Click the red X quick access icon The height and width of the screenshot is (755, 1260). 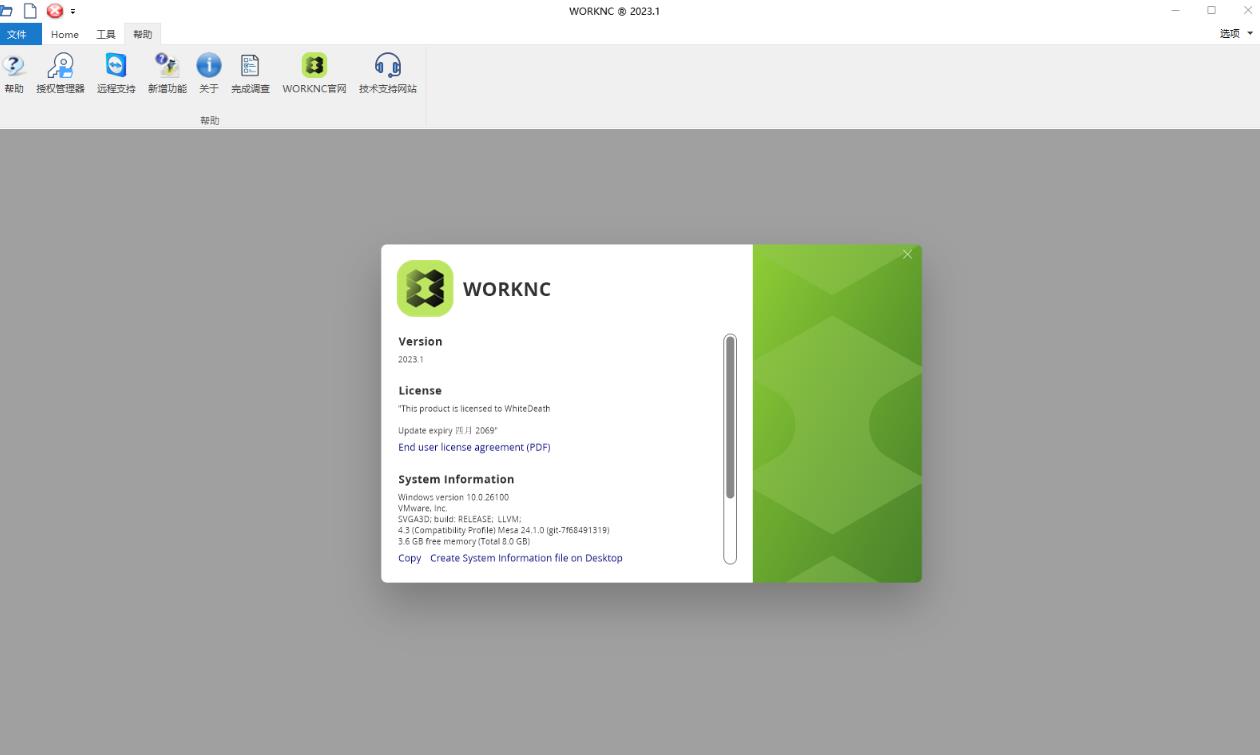pos(54,11)
